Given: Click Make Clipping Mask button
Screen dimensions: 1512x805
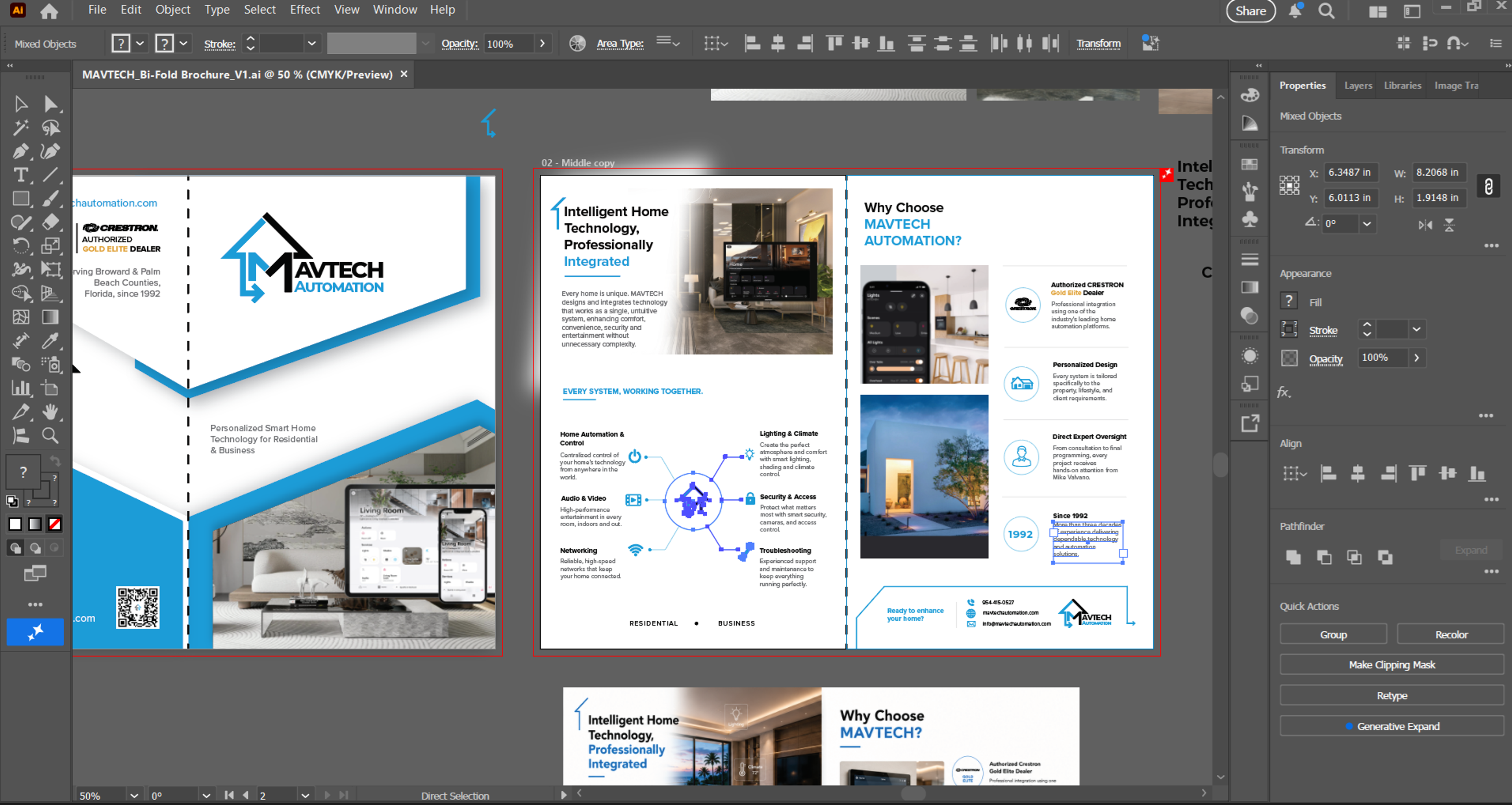Looking at the screenshot, I should [x=1392, y=665].
